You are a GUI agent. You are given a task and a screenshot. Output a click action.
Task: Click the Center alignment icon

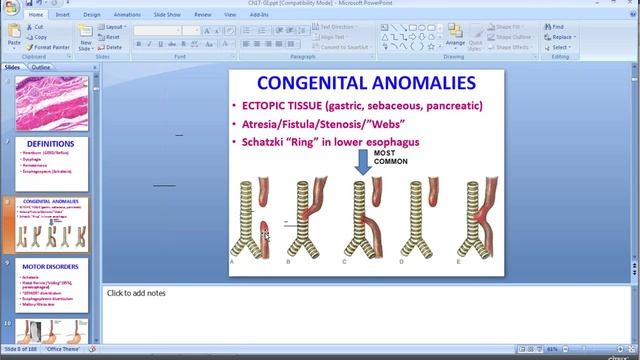click(257, 44)
